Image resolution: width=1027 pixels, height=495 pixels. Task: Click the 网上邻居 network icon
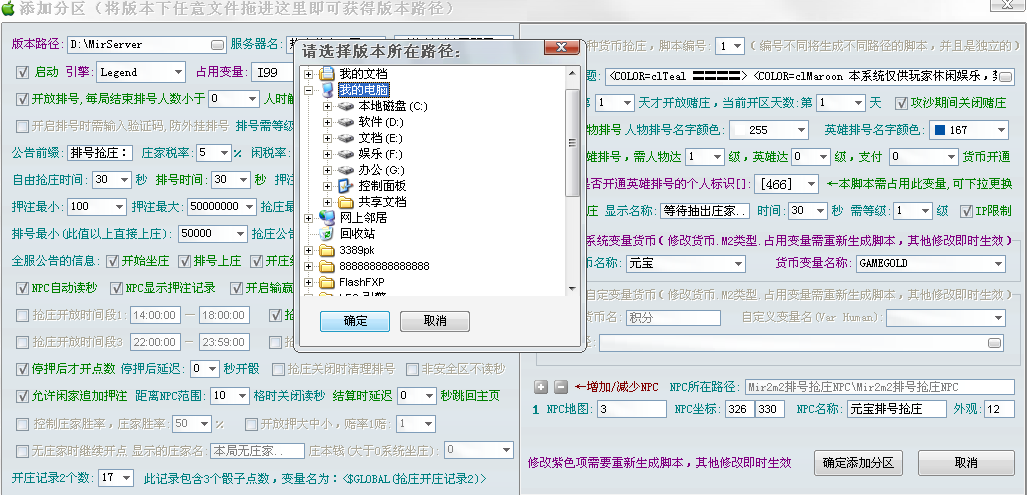[x=327, y=217]
